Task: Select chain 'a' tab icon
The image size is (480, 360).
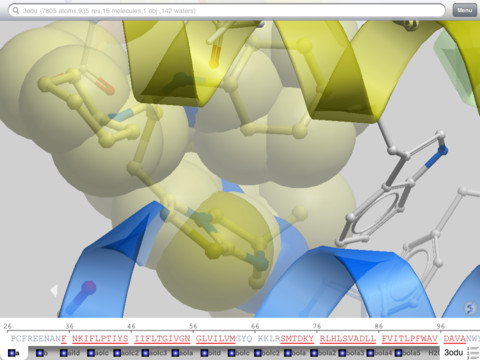Action: point(12,353)
